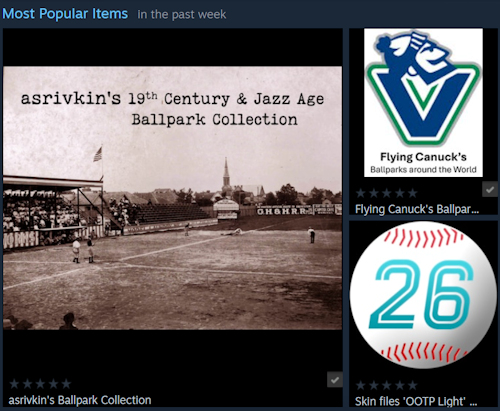The image size is (500, 411).
Task: Click the middle rating star under asrivkin's collection
Action: coord(40,384)
